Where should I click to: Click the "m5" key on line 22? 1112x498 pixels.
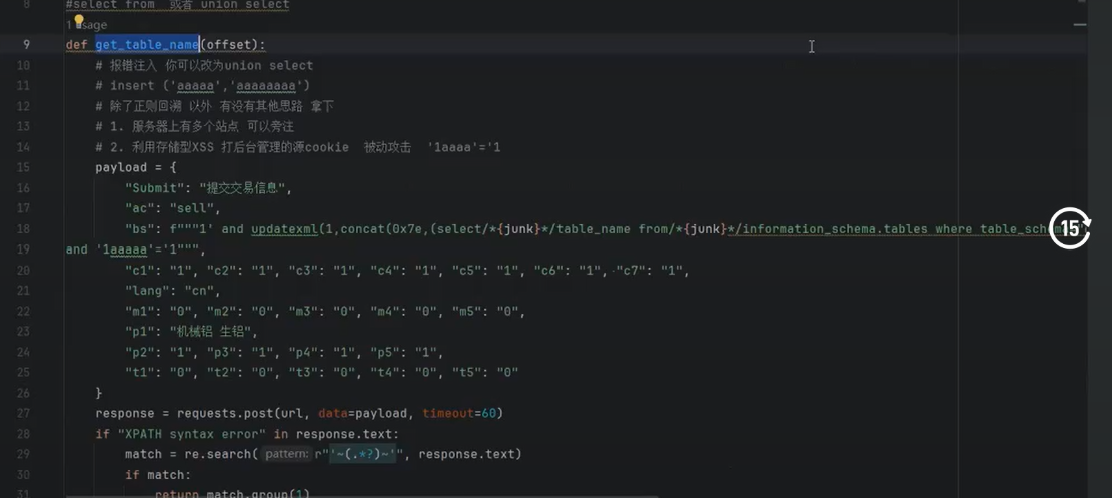(x=468, y=311)
